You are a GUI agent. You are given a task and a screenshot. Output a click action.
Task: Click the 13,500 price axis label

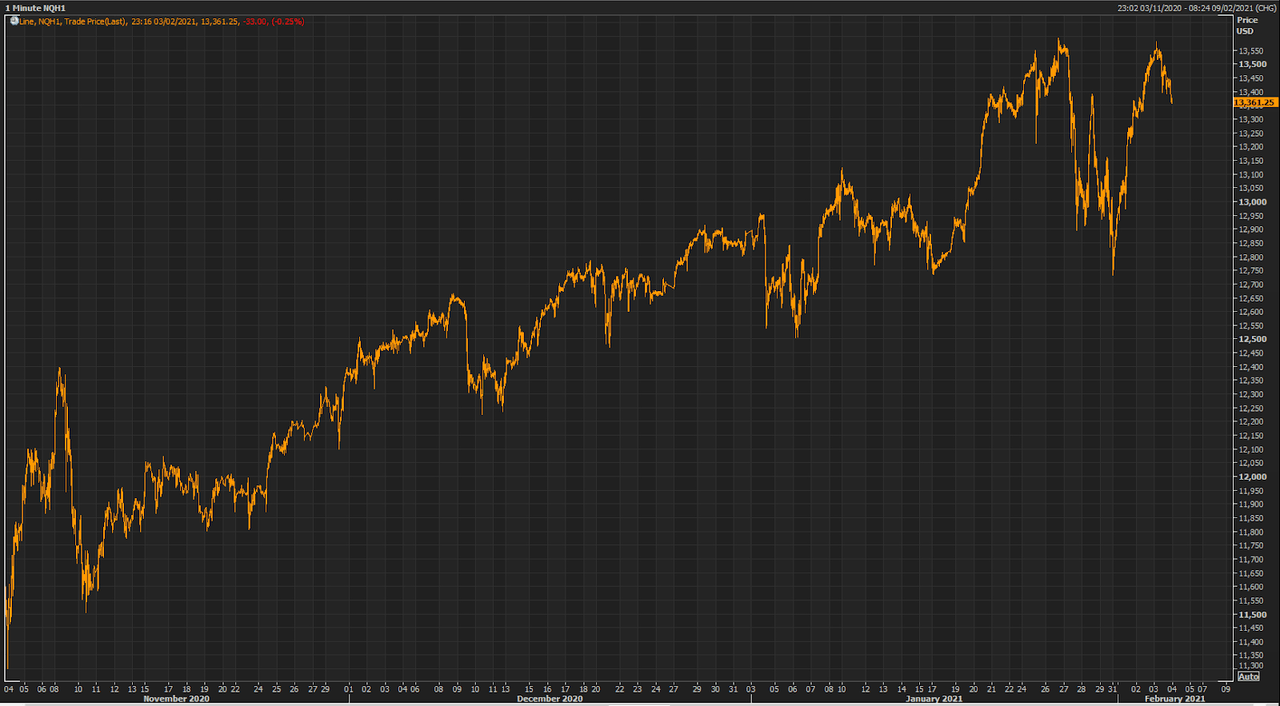pyautogui.click(x=1252, y=64)
